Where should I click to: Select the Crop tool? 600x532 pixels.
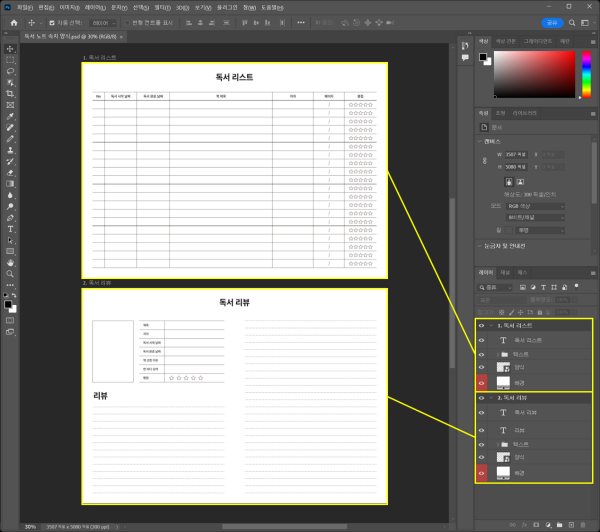pos(10,93)
